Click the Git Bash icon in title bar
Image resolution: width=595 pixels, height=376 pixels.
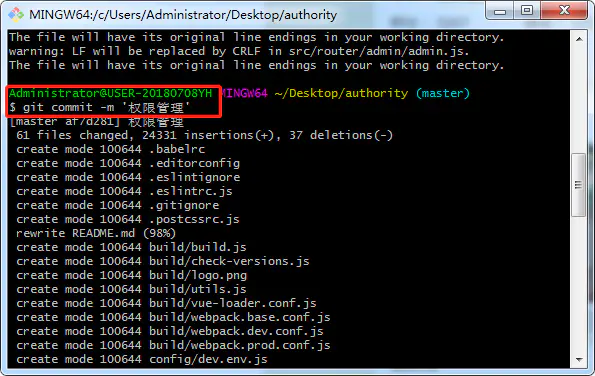pyautogui.click(x=16, y=15)
